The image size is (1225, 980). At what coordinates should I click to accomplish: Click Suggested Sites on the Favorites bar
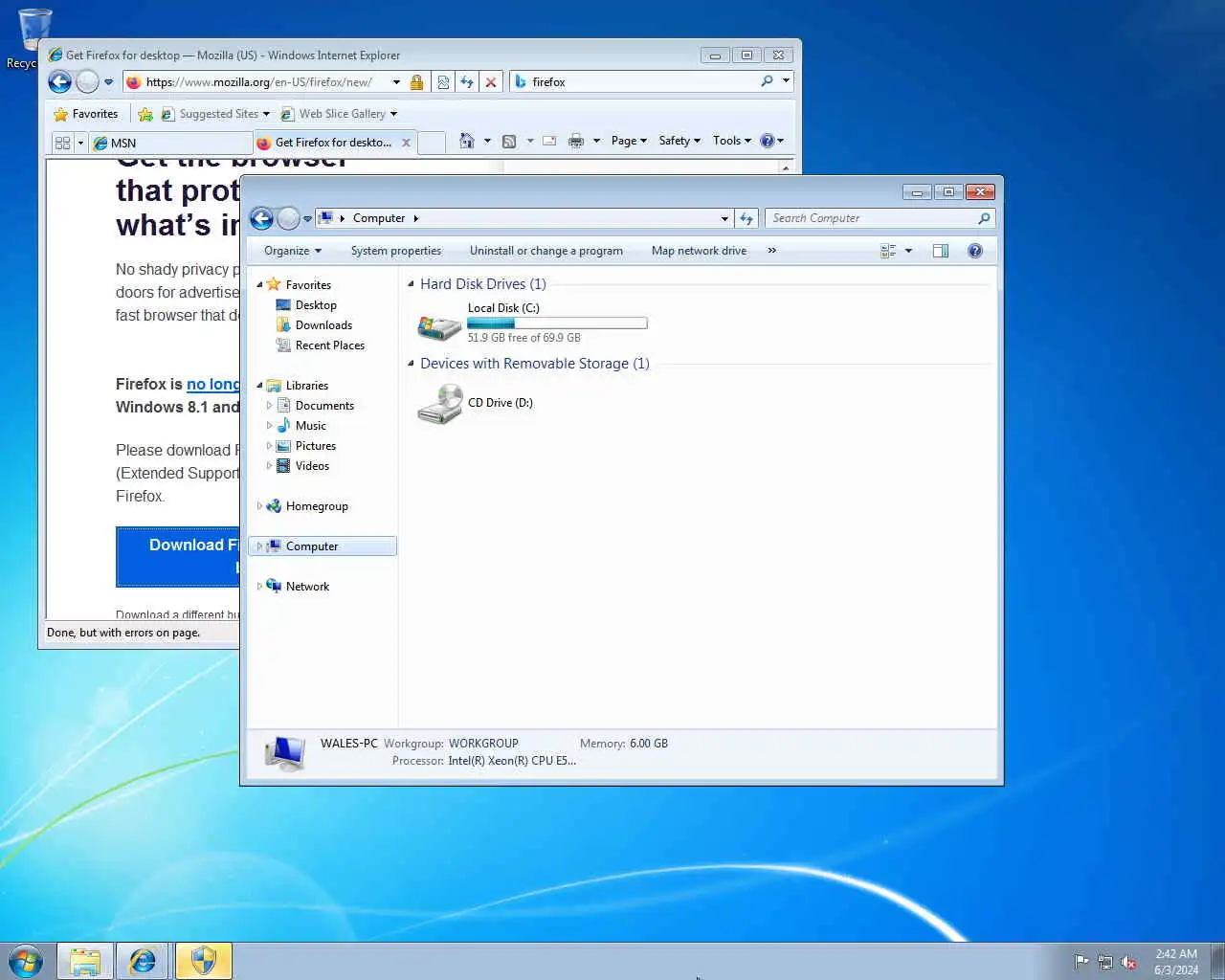coord(215,114)
